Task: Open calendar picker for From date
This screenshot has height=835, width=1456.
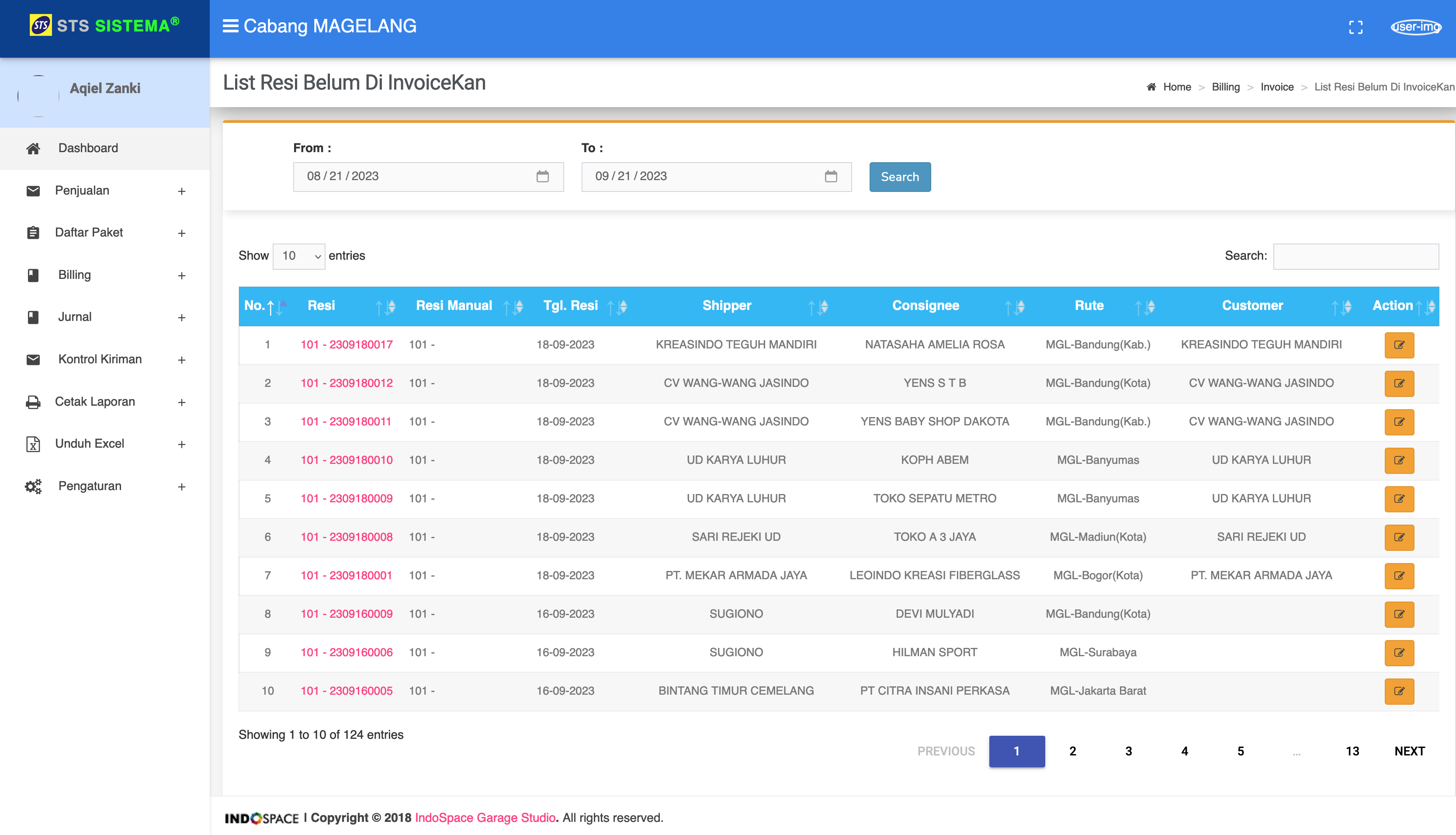Action: [x=542, y=176]
